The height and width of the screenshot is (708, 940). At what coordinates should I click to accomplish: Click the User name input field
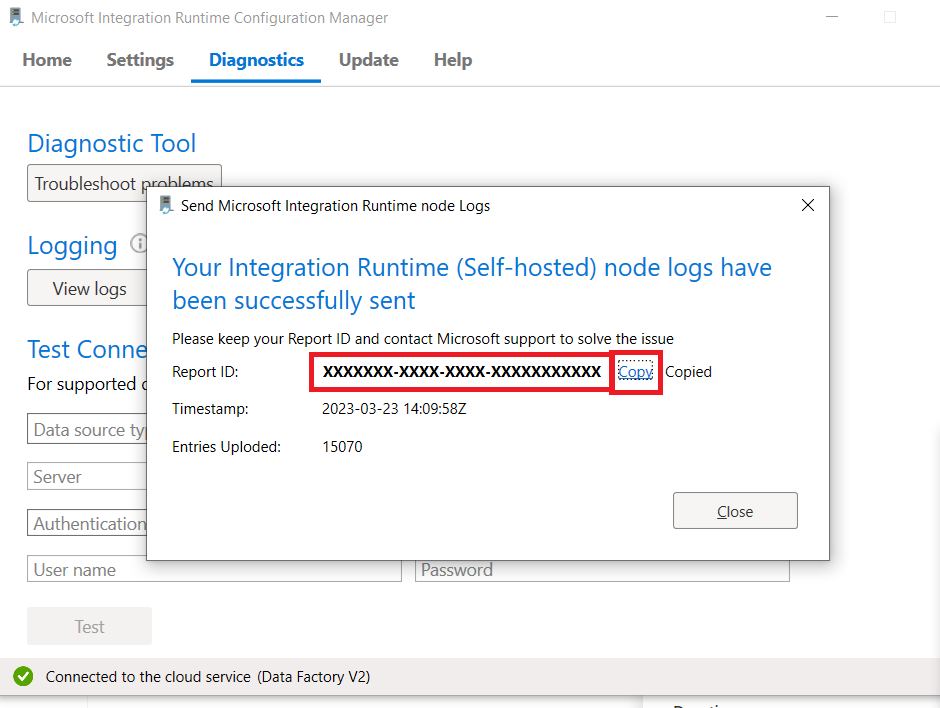(214, 570)
